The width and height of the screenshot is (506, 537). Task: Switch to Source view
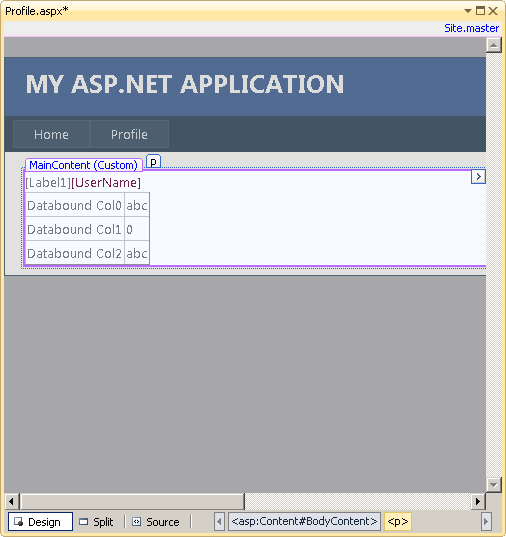click(156, 522)
